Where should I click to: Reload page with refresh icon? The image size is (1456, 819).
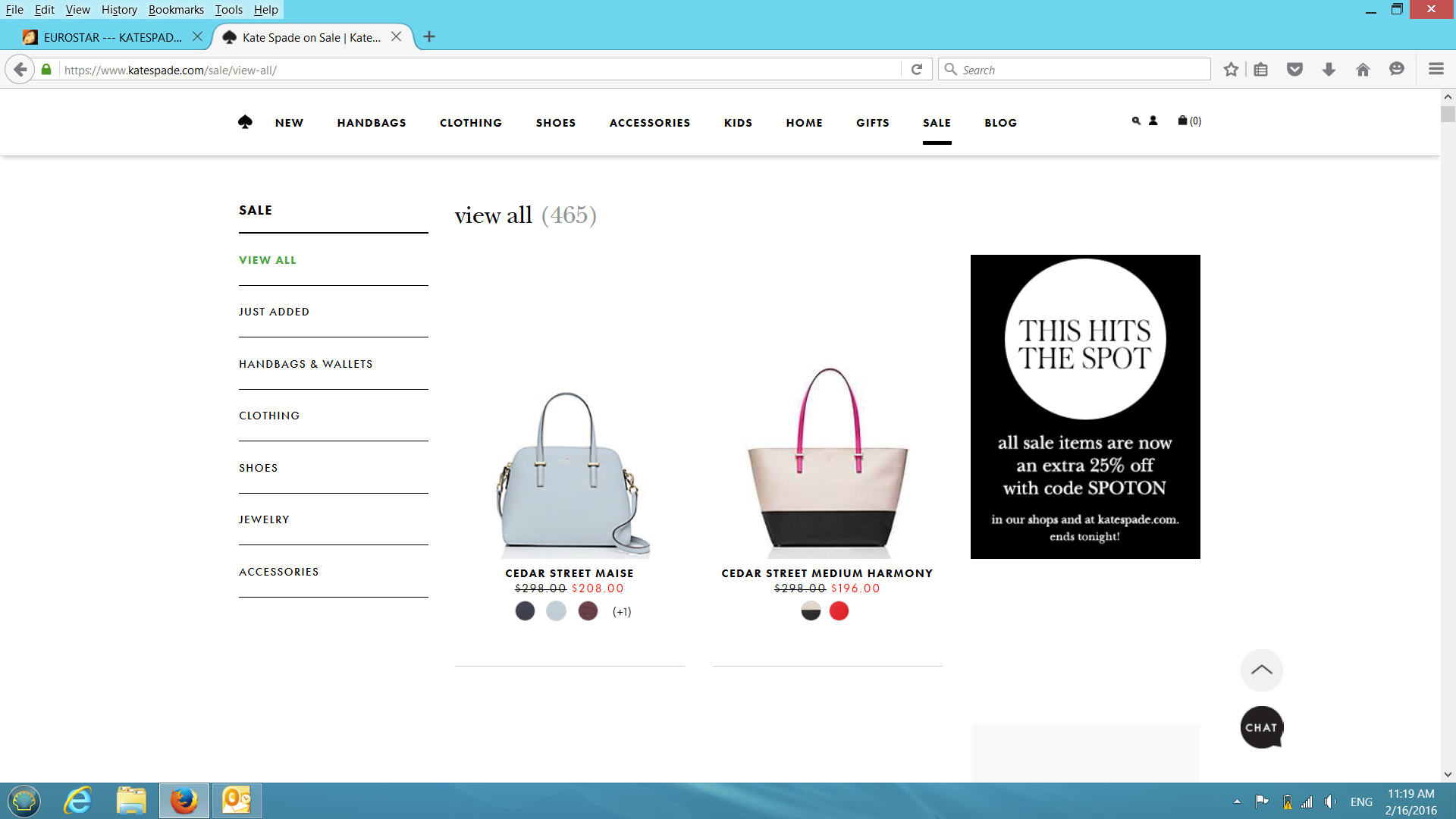[x=917, y=70]
